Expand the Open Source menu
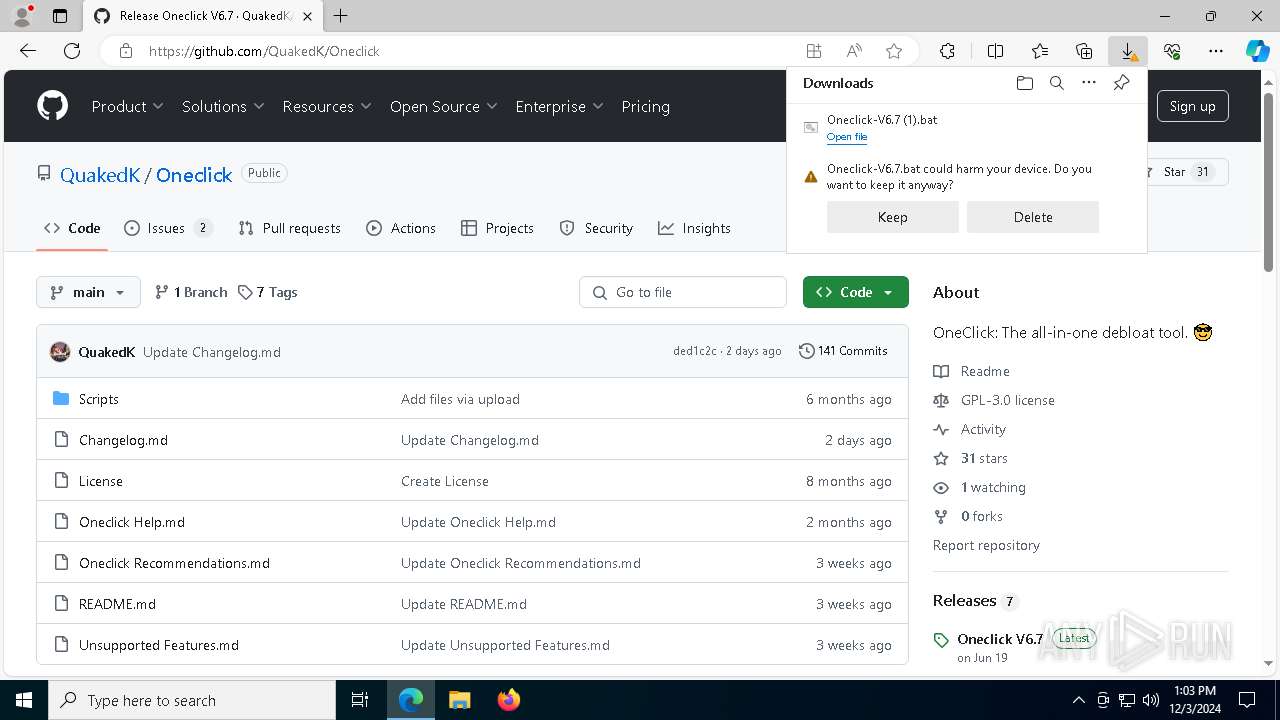The width and height of the screenshot is (1280, 720). point(443,106)
